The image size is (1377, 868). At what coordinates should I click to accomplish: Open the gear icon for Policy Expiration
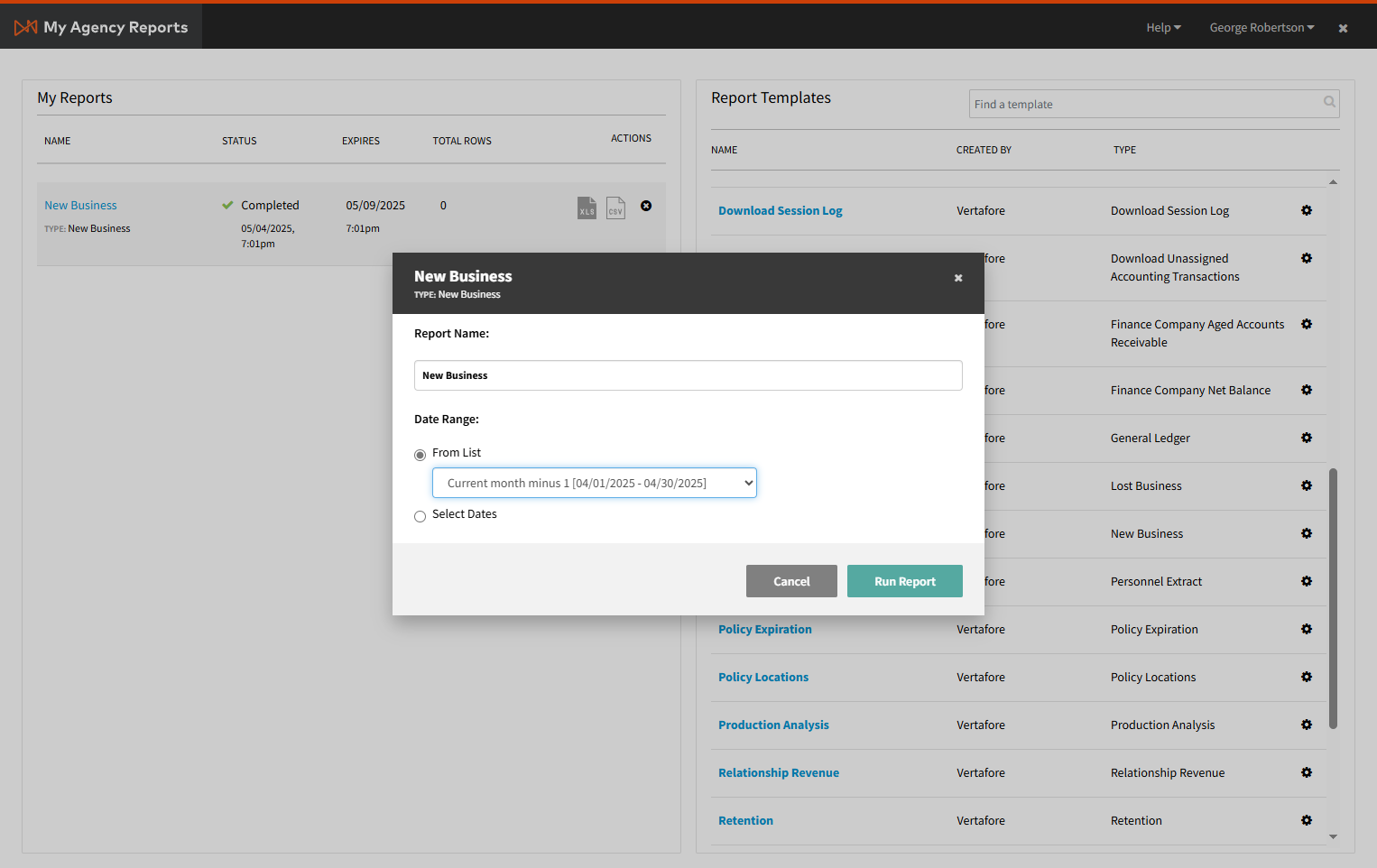coord(1307,629)
